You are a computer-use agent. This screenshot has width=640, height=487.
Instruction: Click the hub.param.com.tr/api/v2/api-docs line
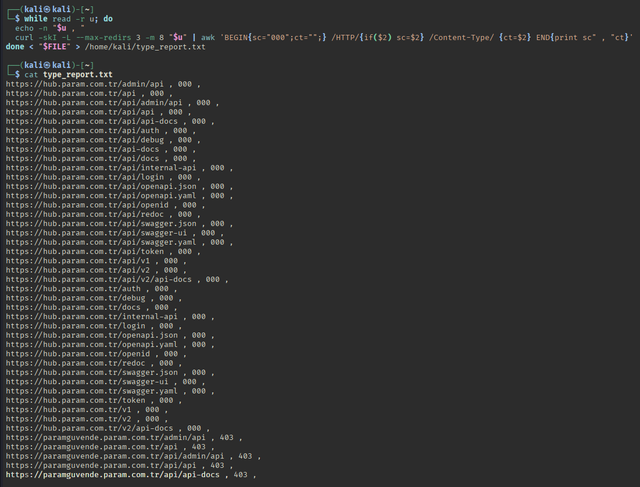coord(117,280)
